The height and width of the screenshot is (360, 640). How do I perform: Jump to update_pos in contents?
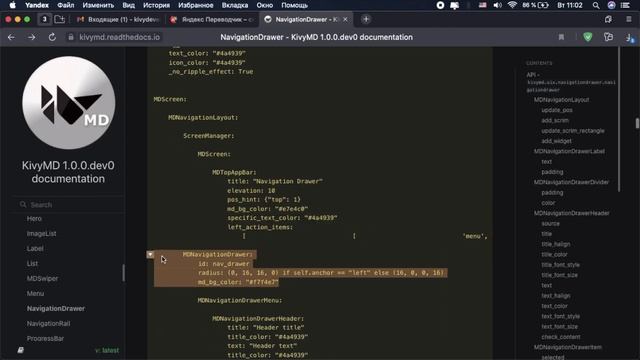[557, 110]
